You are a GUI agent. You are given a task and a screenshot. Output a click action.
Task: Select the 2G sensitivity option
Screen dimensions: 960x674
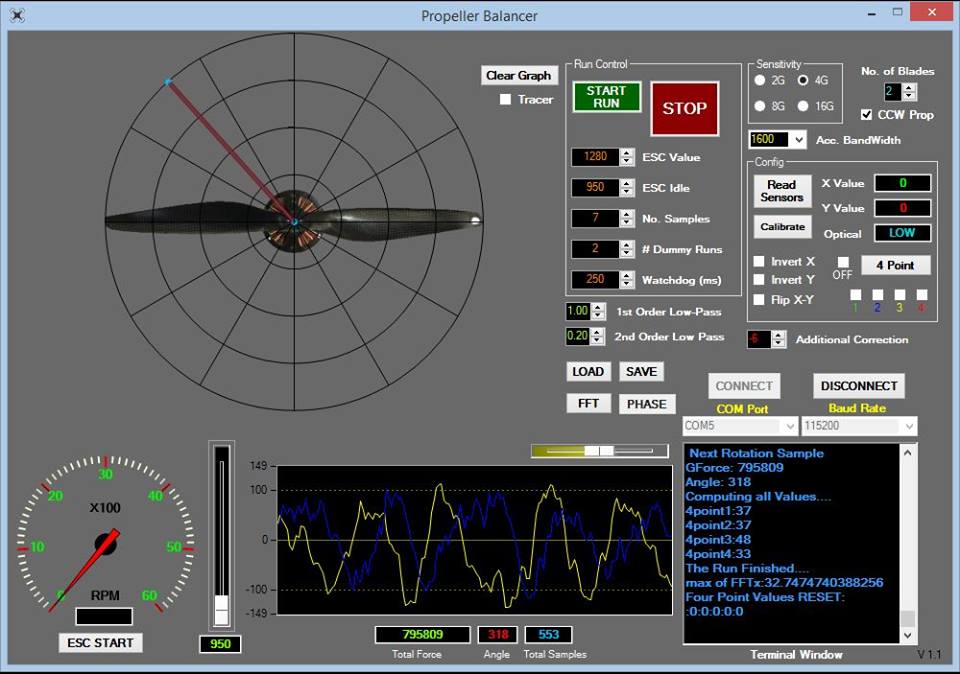pyautogui.click(x=761, y=80)
